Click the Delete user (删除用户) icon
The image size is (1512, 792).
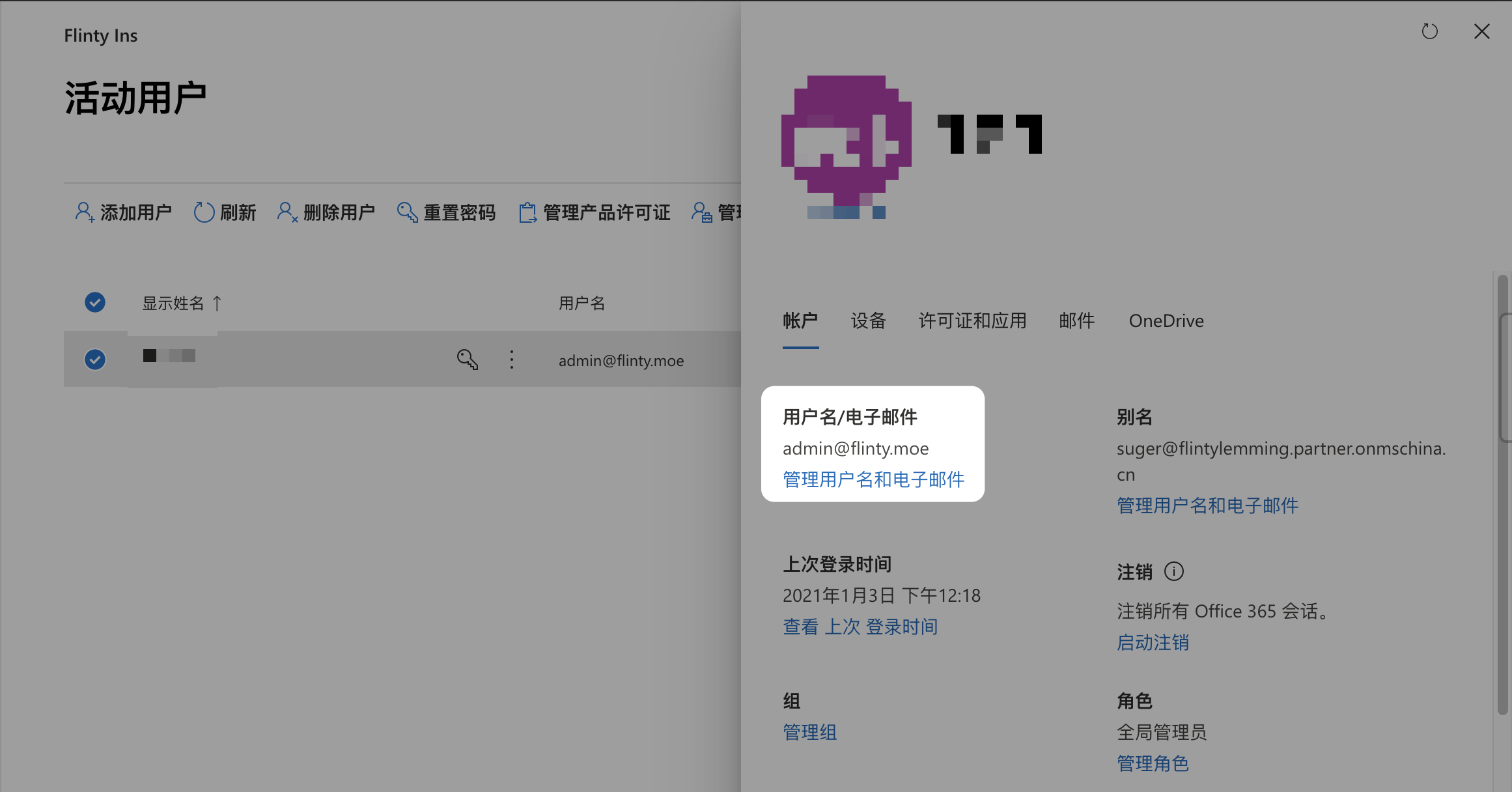[x=287, y=212]
